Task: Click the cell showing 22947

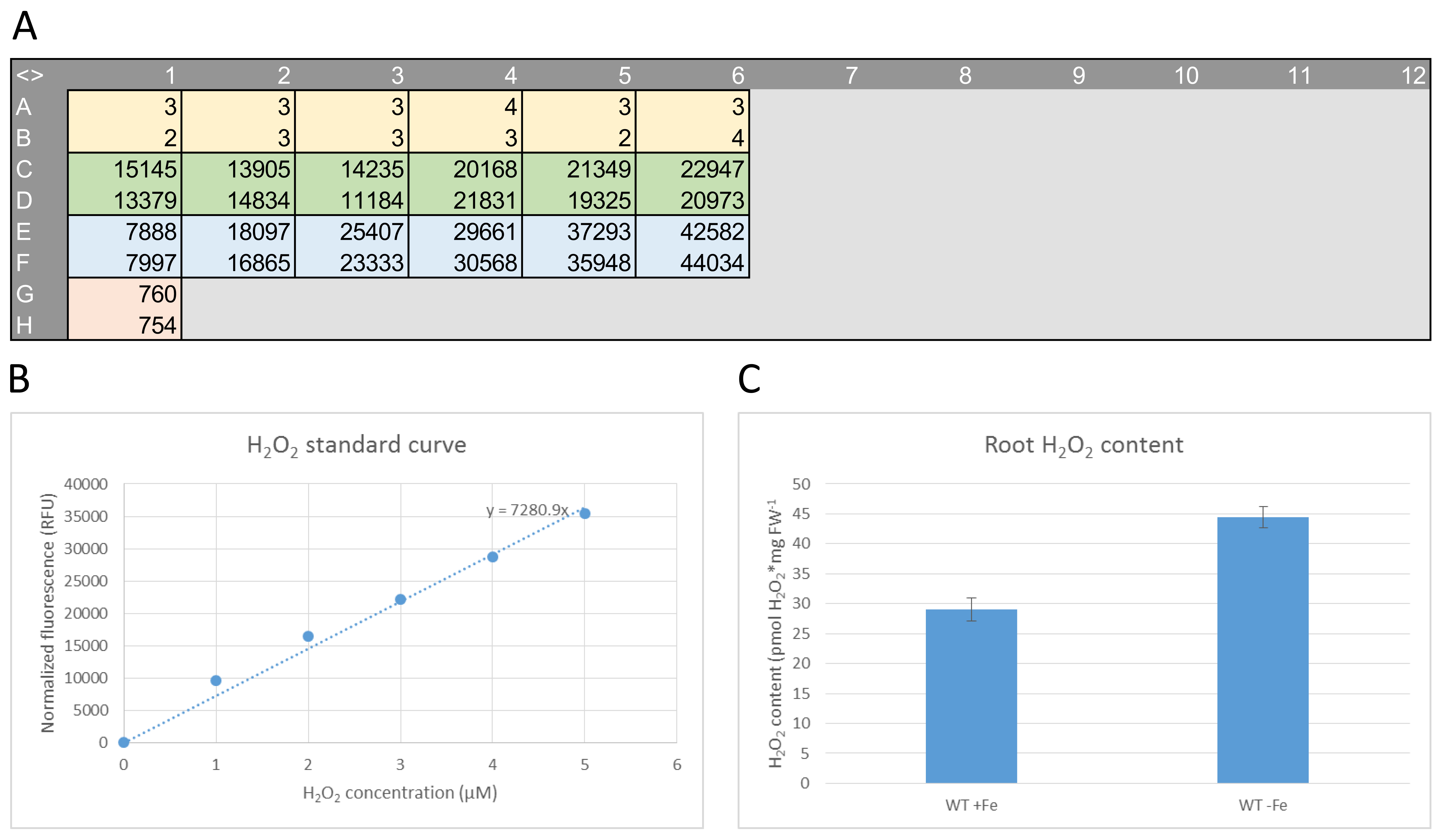Action: pyautogui.click(x=692, y=169)
